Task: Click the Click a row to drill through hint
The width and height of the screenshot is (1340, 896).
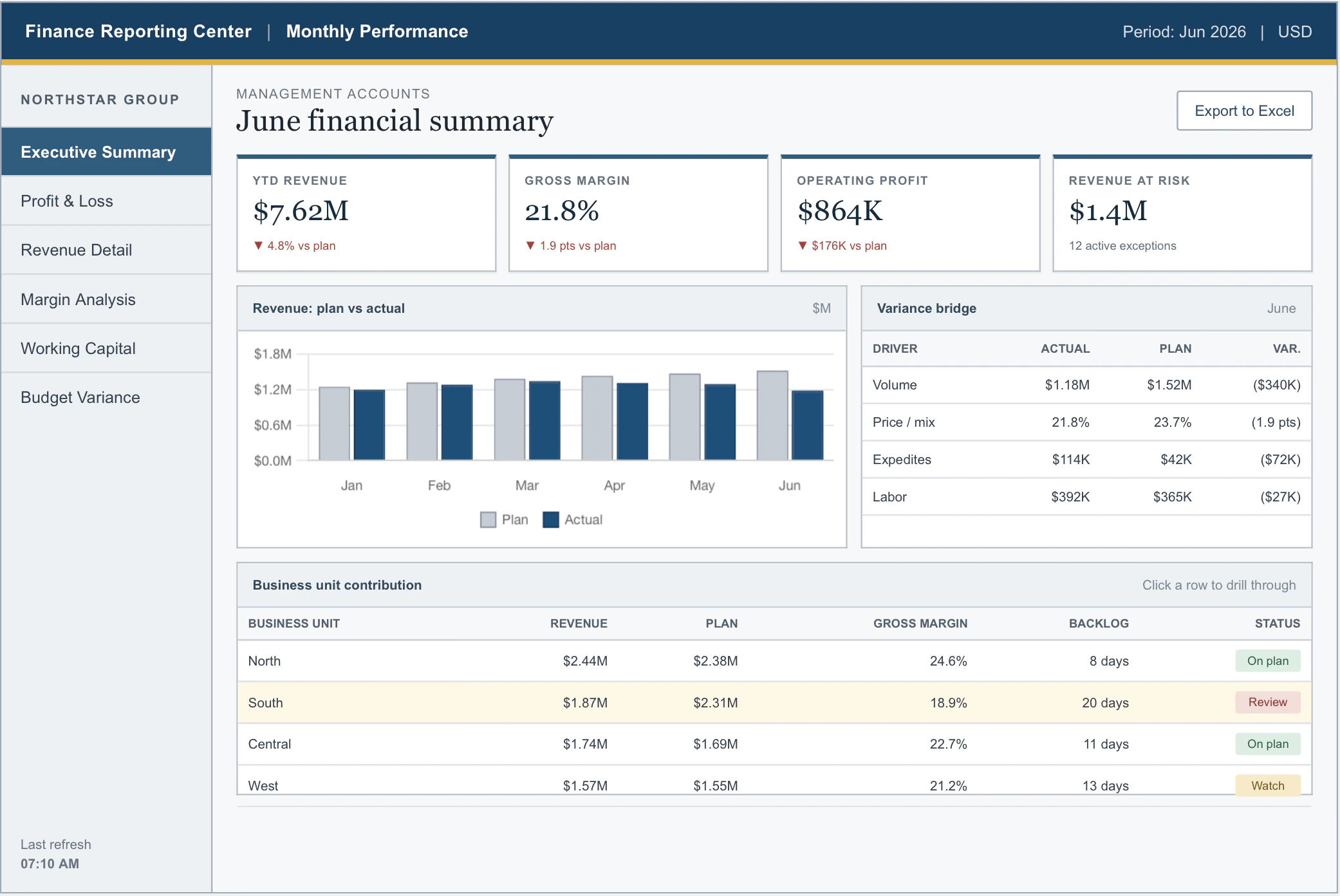Action: tap(1219, 585)
